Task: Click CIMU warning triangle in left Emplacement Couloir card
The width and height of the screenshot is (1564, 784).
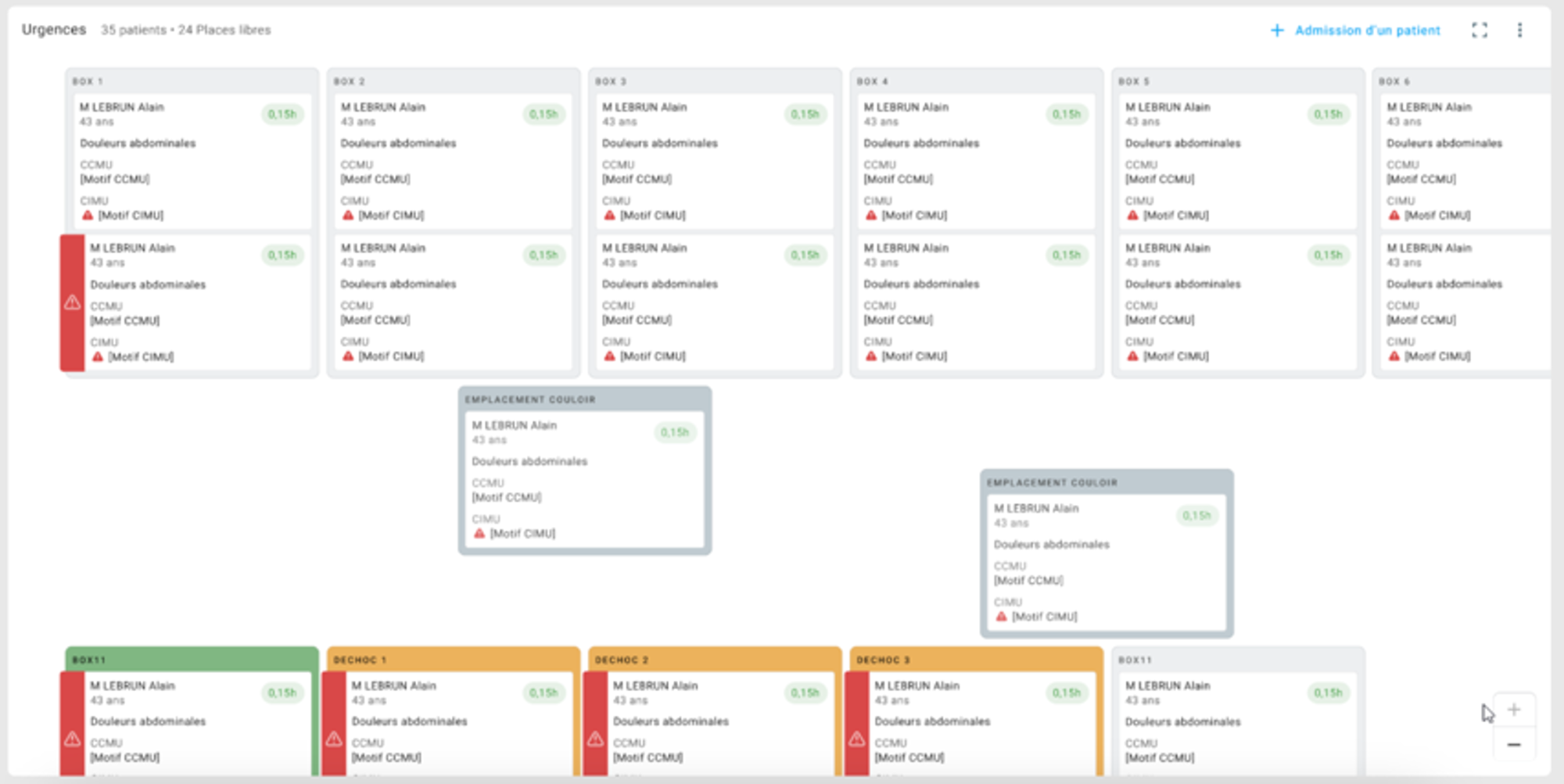Action: (x=480, y=533)
